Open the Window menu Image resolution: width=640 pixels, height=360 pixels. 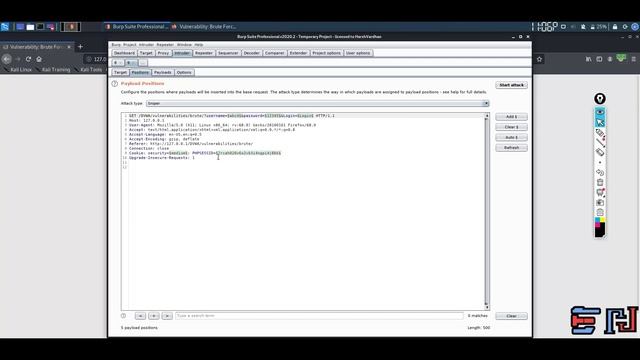[184, 45]
